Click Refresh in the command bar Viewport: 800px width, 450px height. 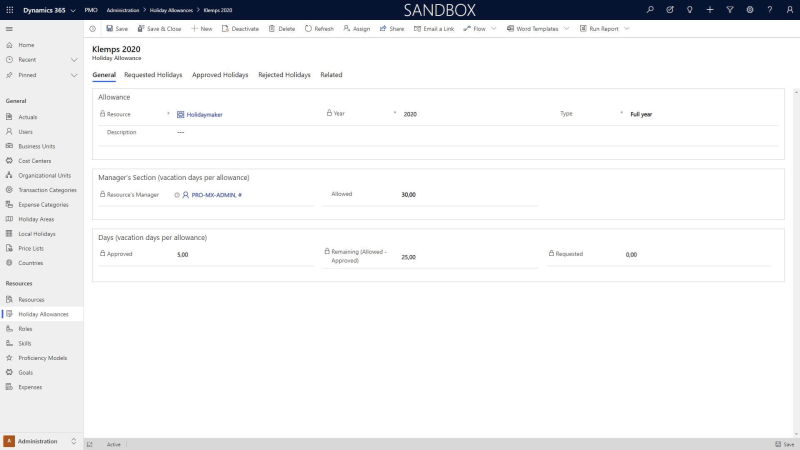point(319,29)
